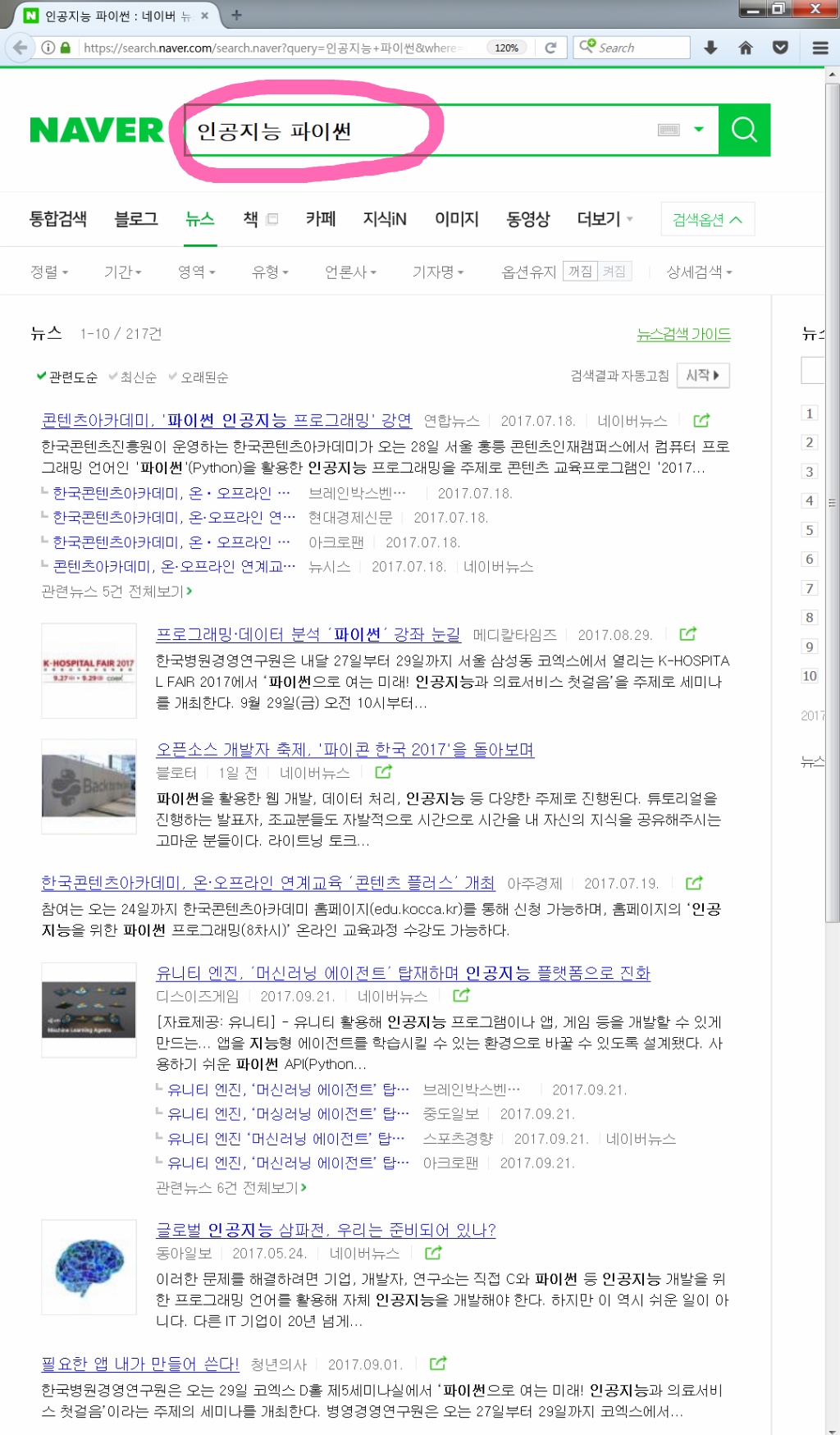Viewport: 840px width, 1435px height.
Task: Turn 옵션유지 to 켜짐
Action: (x=614, y=271)
